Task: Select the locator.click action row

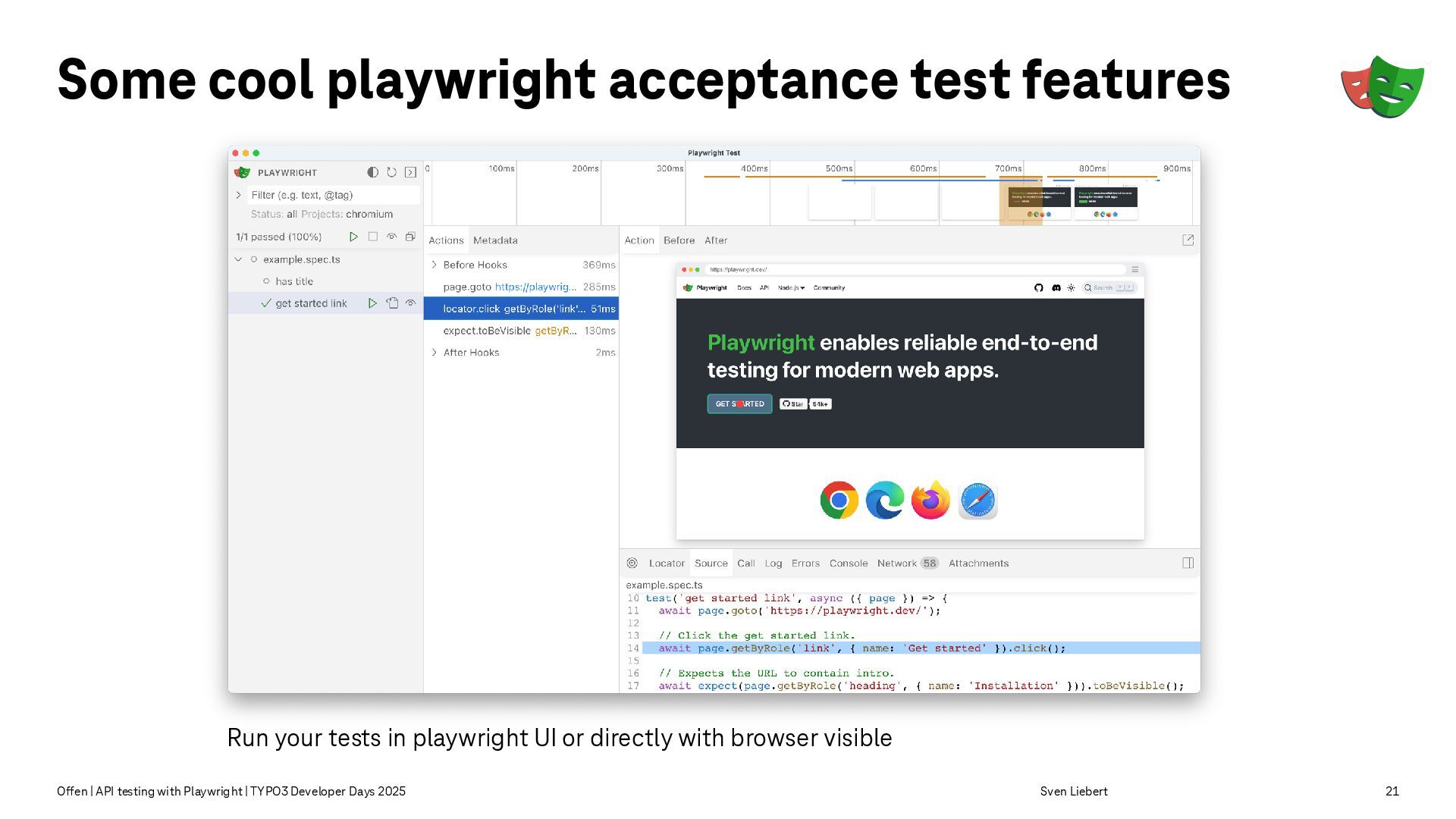Action: pyautogui.click(x=522, y=309)
